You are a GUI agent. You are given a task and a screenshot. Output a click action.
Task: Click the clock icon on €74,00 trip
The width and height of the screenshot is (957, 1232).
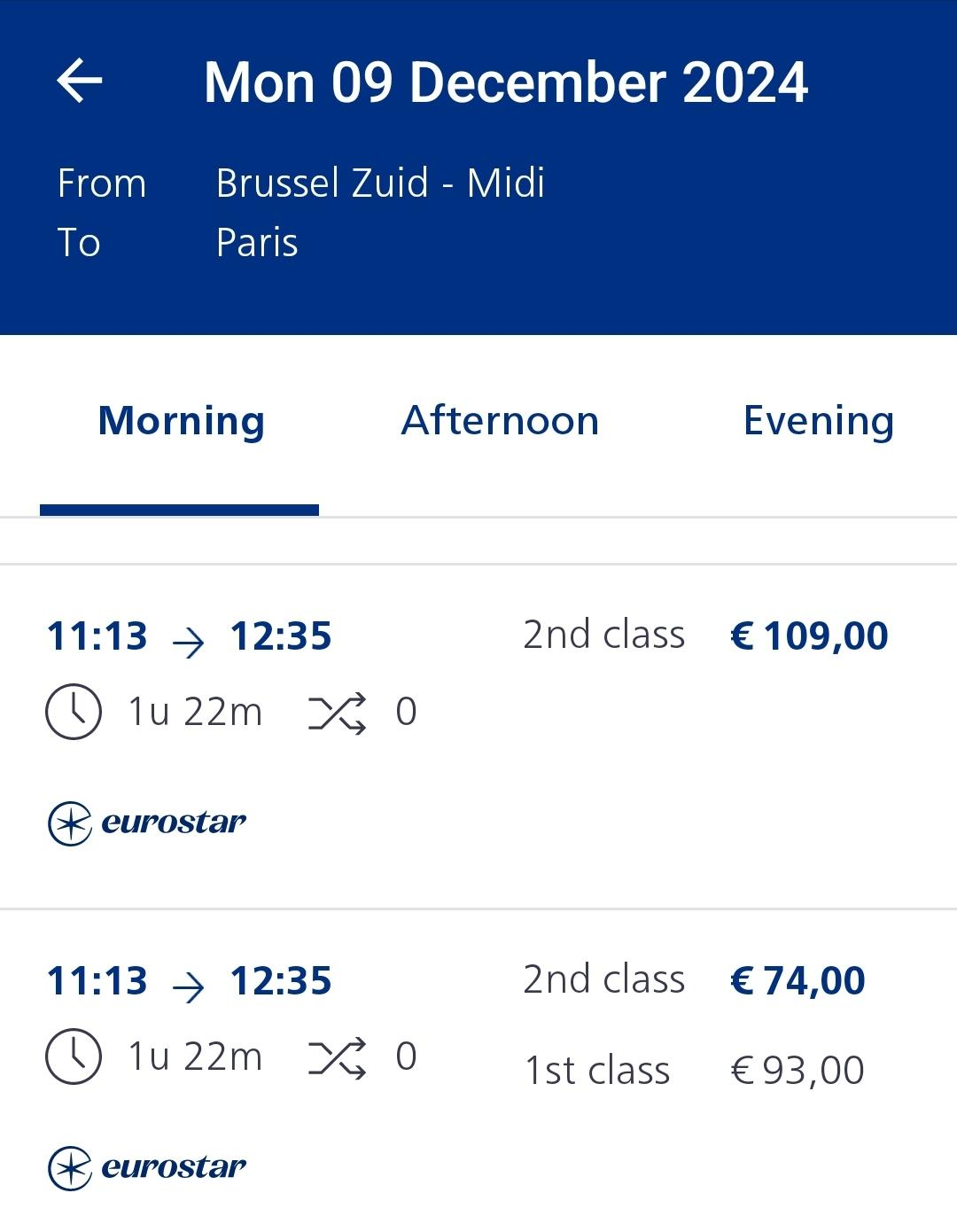click(73, 1057)
